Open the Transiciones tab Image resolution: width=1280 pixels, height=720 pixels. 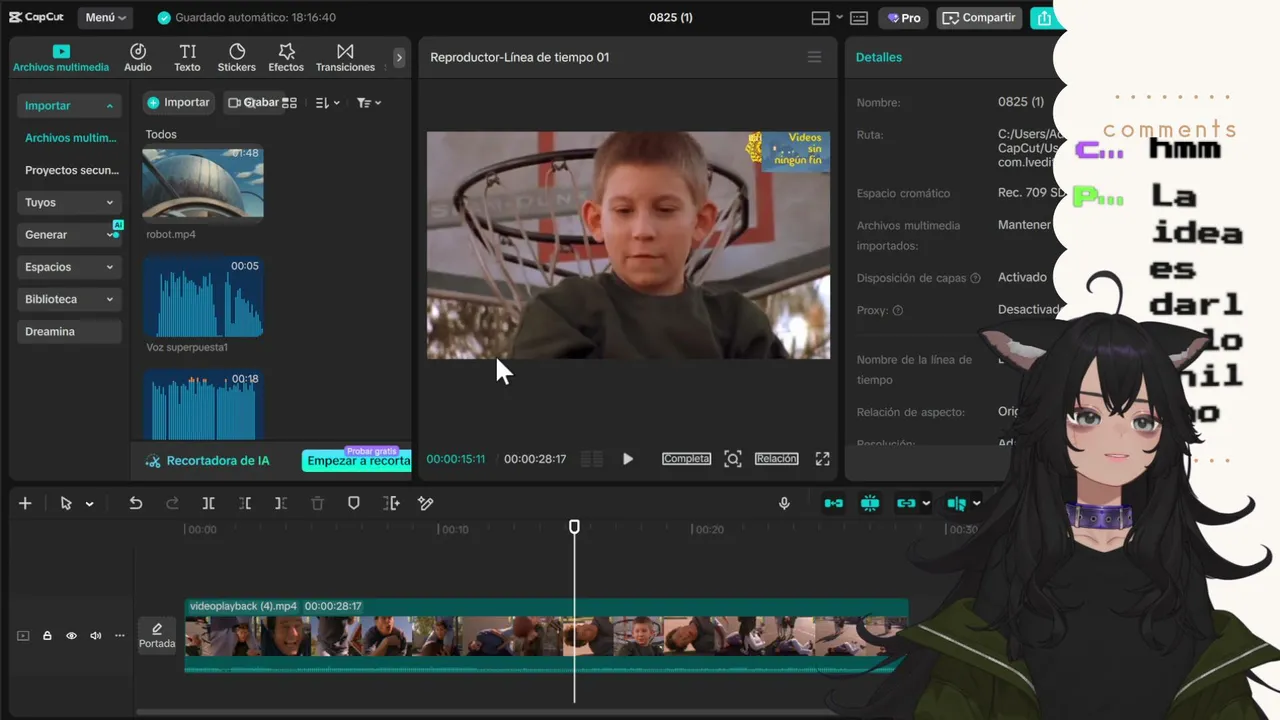[x=345, y=58]
